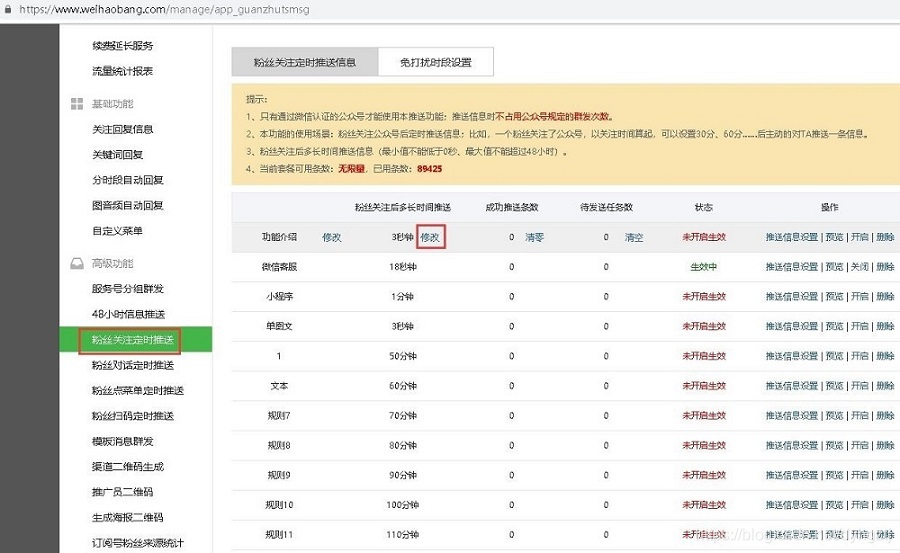Click 清空 in the 功能介绍 row

(634, 237)
